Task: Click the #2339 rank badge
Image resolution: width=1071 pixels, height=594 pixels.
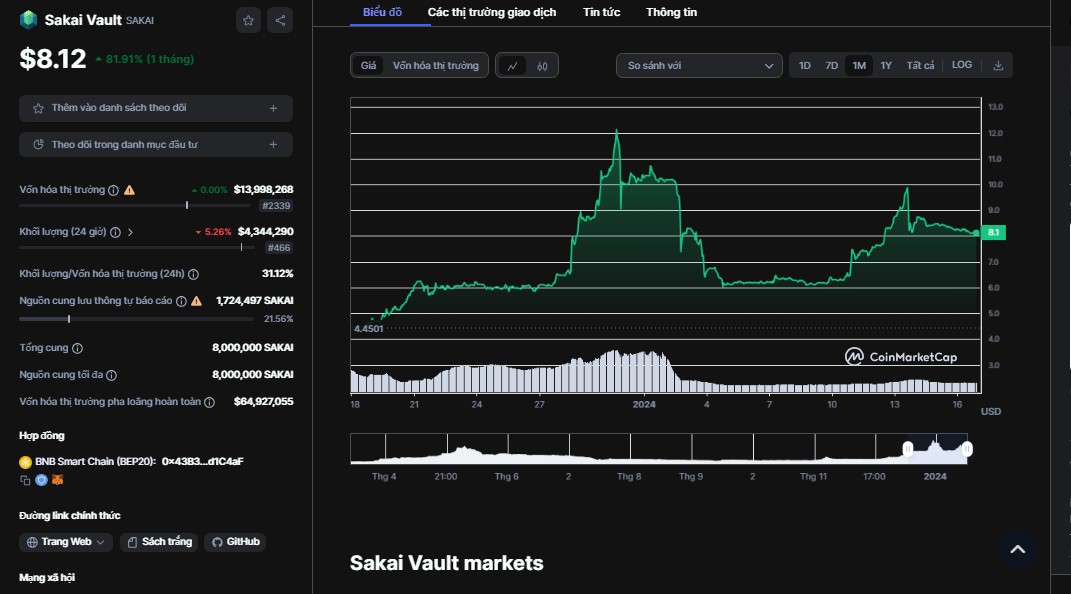Action: click(277, 206)
